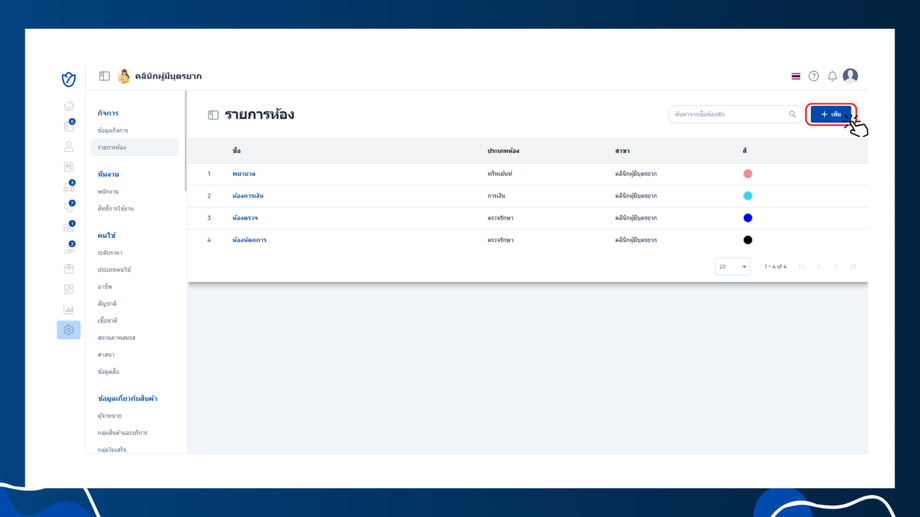Click the magnifier icon in search box
This screenshot has width=920, height=517.
coord(792,114)
